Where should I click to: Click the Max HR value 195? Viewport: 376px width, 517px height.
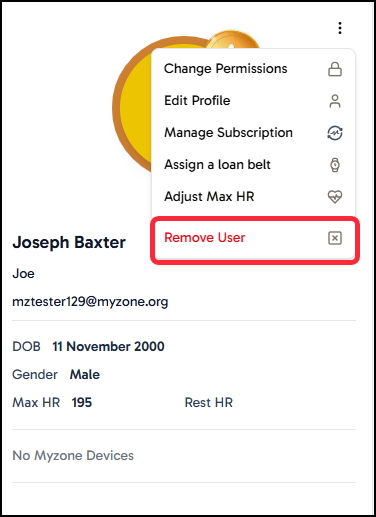(82, 403)
